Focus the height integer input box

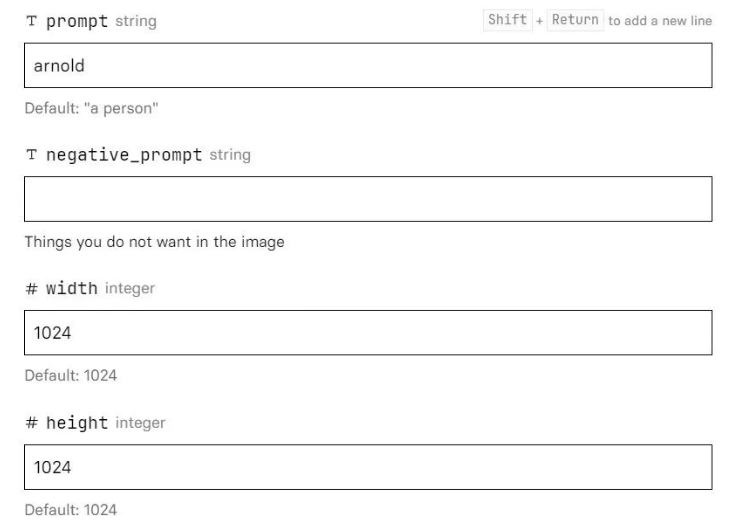tap(367, 467)
